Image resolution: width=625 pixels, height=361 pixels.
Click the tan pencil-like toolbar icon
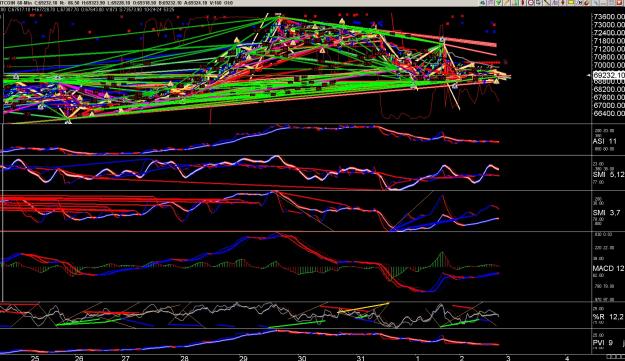coord(506,2)
